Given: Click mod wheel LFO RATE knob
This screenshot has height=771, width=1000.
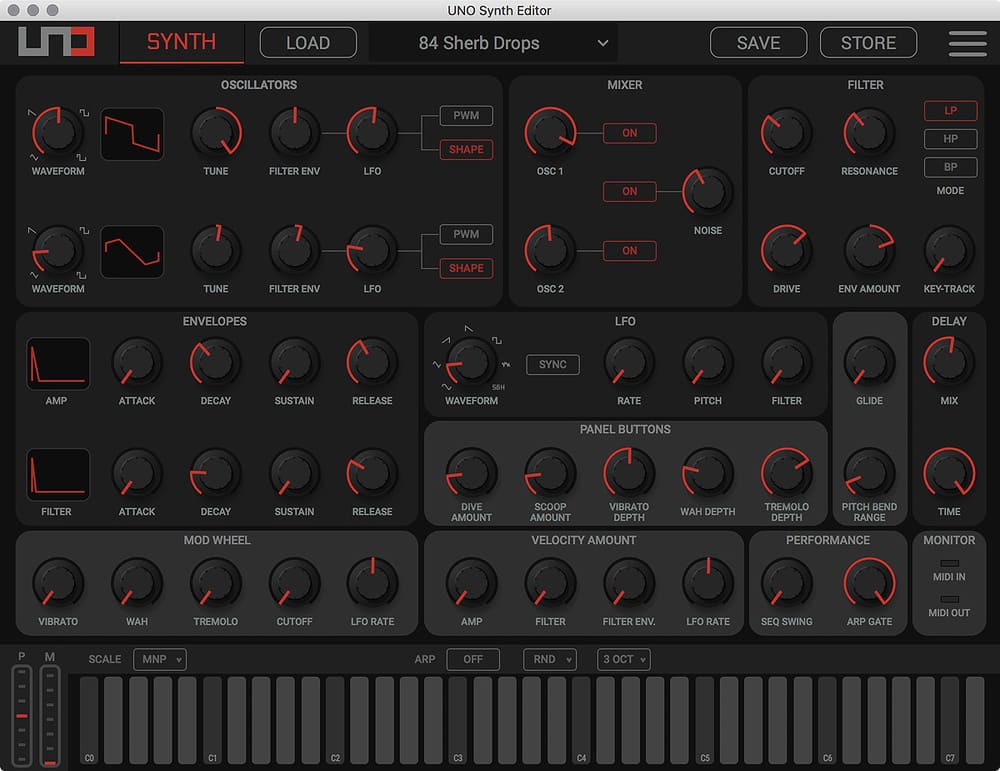Looking at the screenshot, I should pos(372,582).
